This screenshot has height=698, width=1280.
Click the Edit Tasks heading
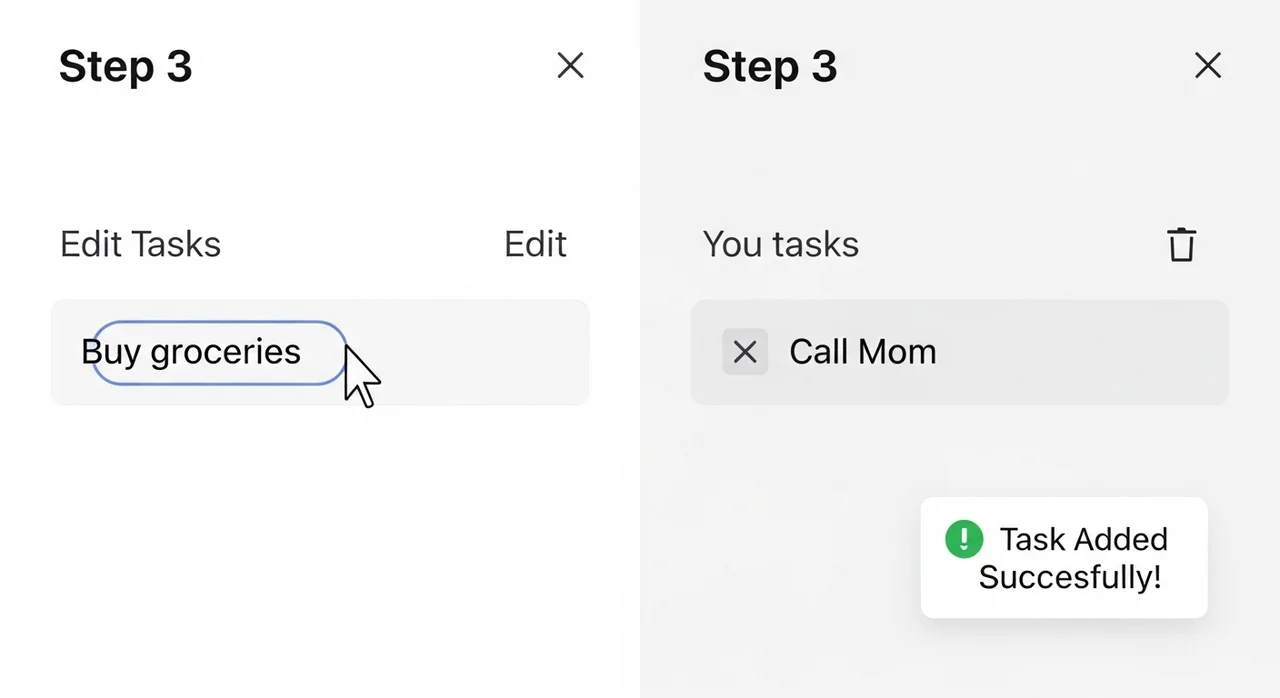point(140,244)
